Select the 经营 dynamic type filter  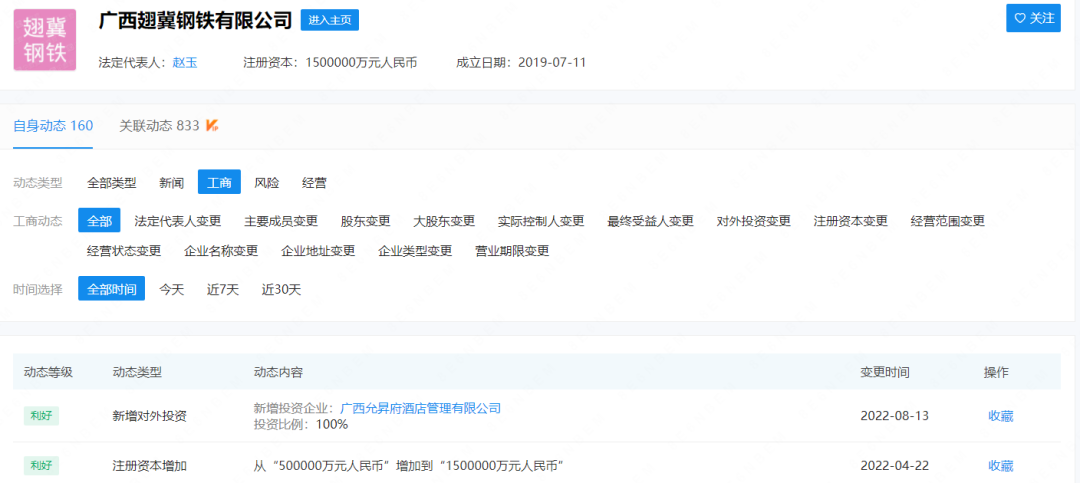tap(314, 183)
